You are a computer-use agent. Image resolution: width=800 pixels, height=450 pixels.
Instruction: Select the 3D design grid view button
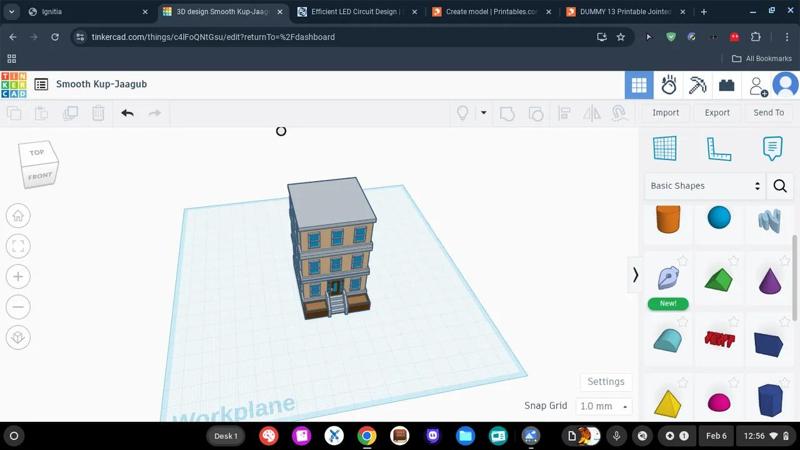tap(639, 85)
